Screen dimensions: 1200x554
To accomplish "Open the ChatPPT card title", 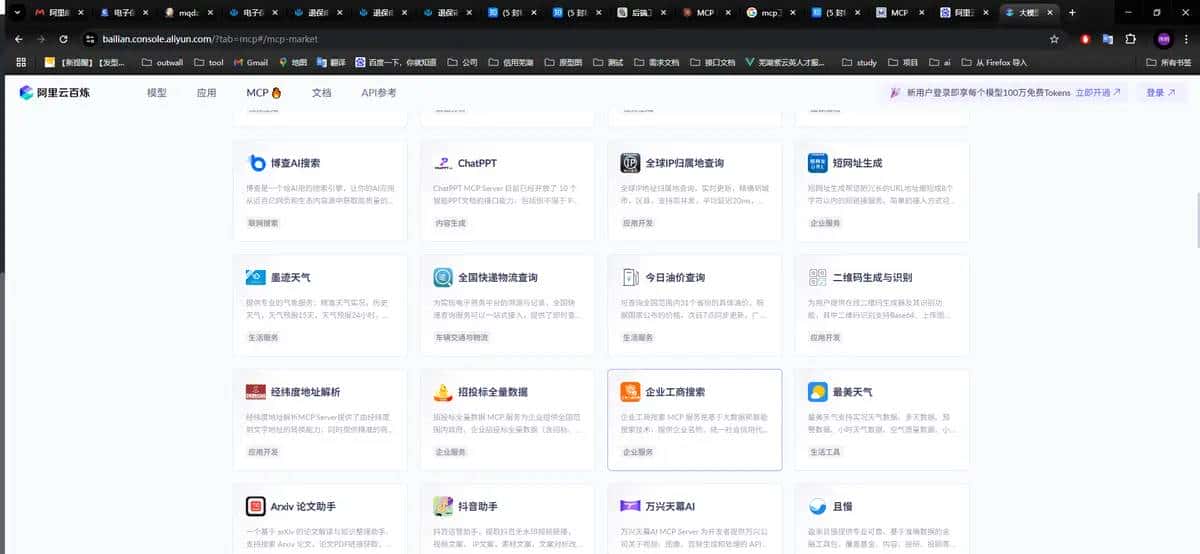I will click(477, 163).
